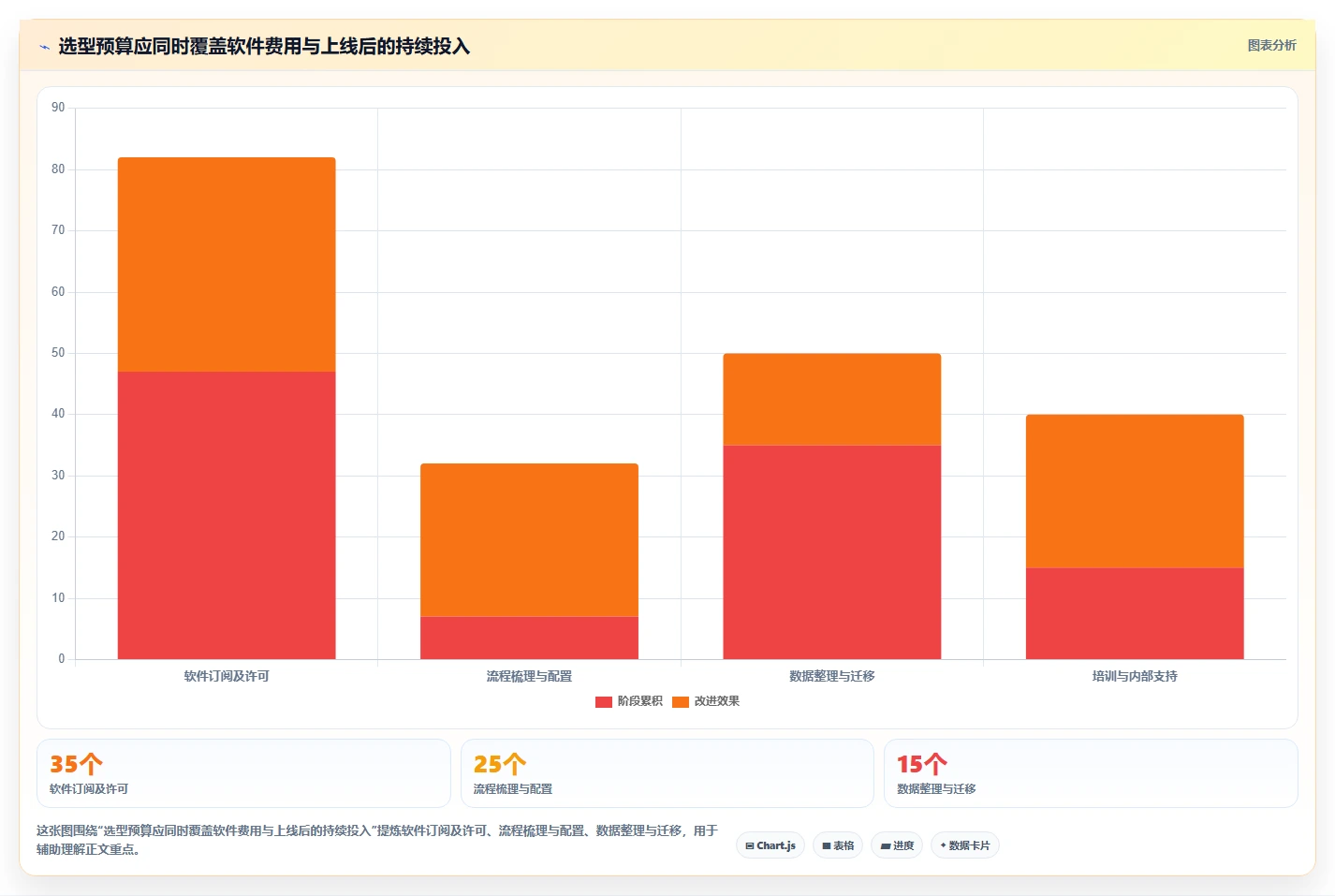Click the red 阶段累积 bar for 软件订阅及许可
The width and height of the screenshot is (1335, 896).
click(227, 515)
